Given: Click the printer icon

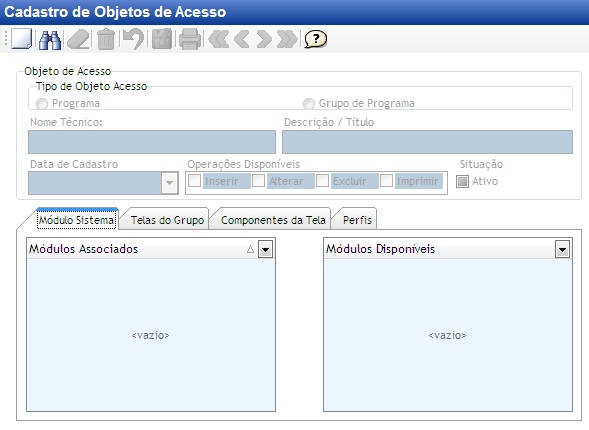Looking at the screenshot, I should click(x=190, y=39).
